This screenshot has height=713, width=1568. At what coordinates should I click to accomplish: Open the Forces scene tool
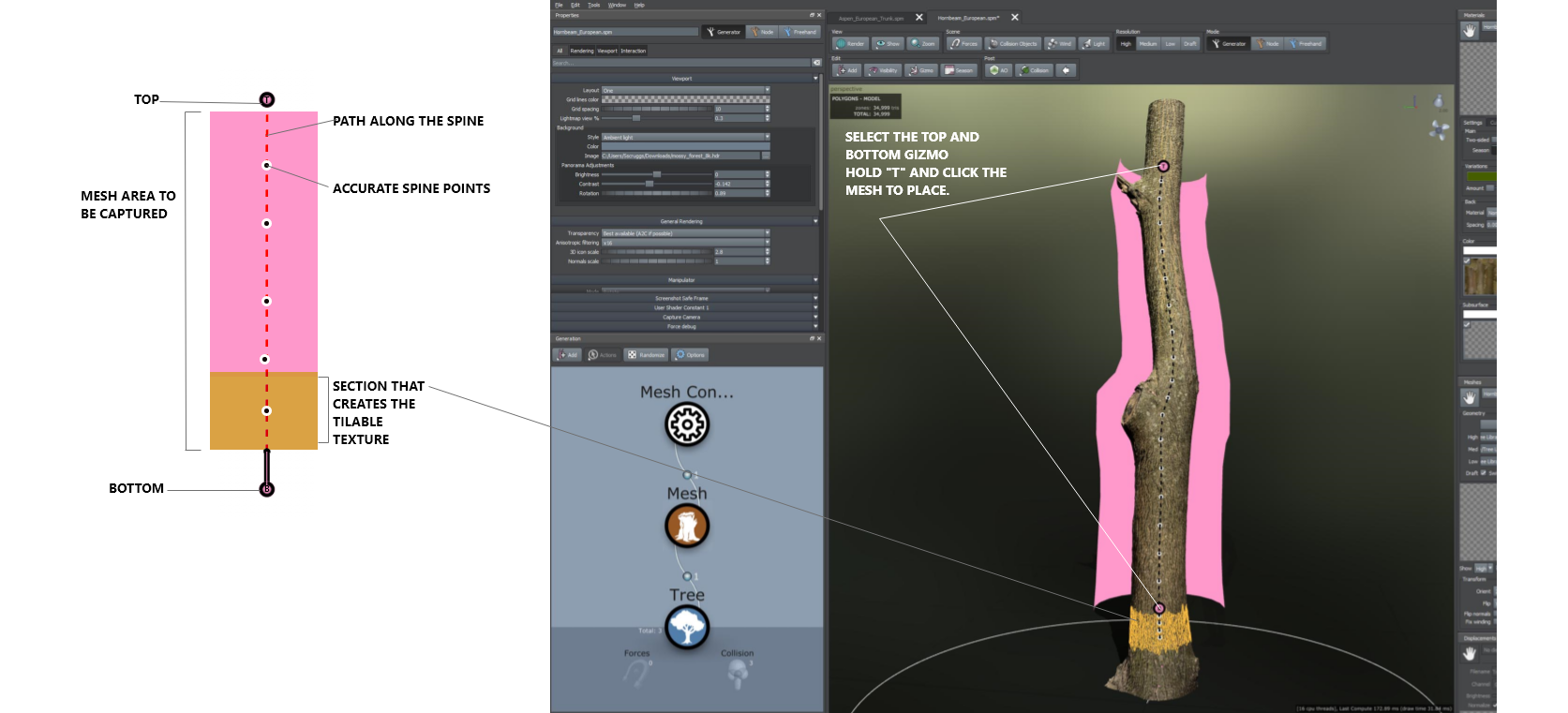(963, 43)
